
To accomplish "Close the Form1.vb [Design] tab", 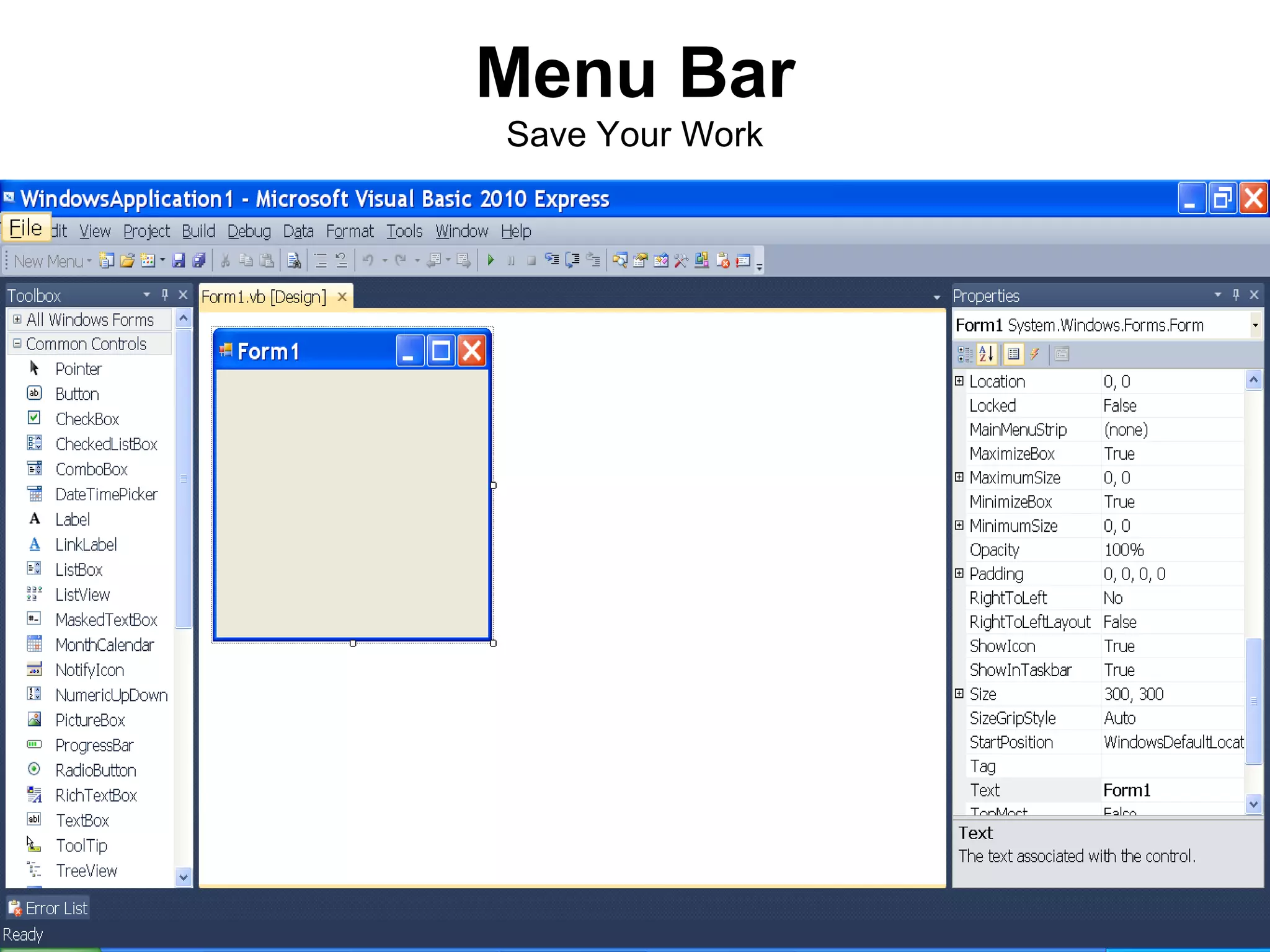I will (342, 297).
